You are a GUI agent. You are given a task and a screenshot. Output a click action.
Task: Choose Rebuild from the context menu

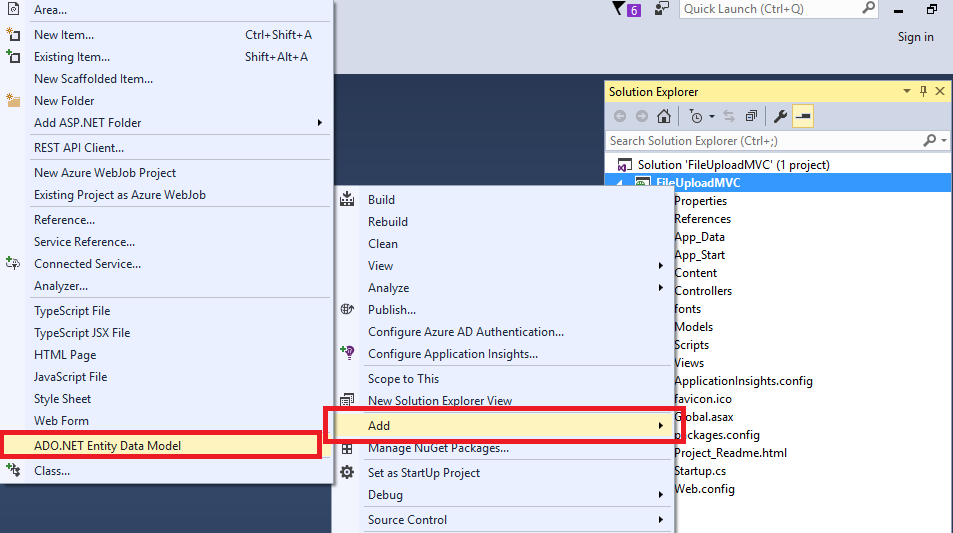(x=388, y=222)
